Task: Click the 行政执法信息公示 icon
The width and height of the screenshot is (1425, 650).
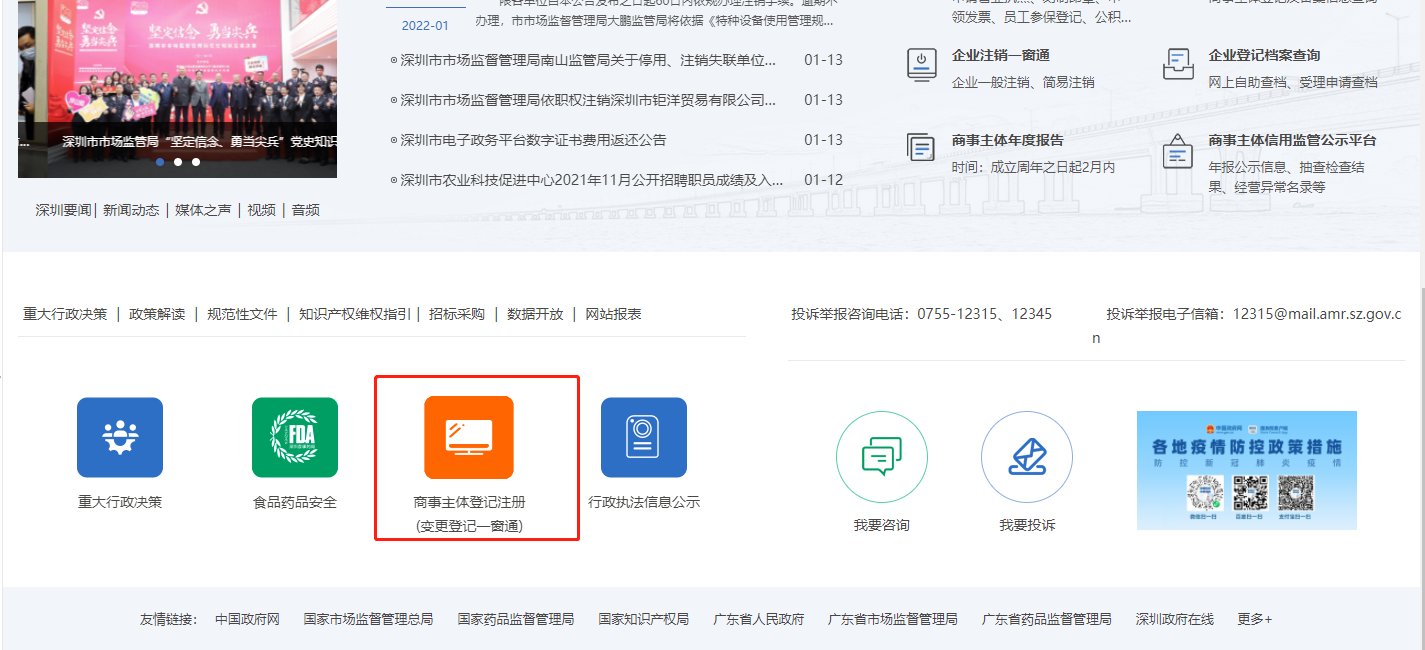Action: [x=644, y=435]
